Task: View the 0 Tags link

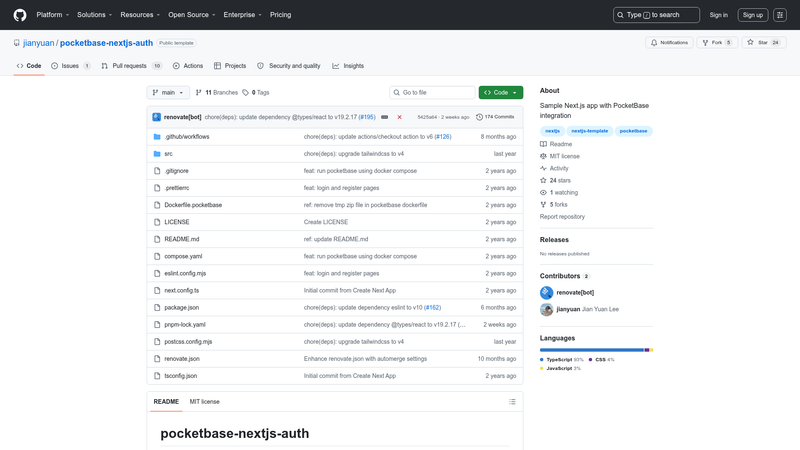Action: point(256,92)
